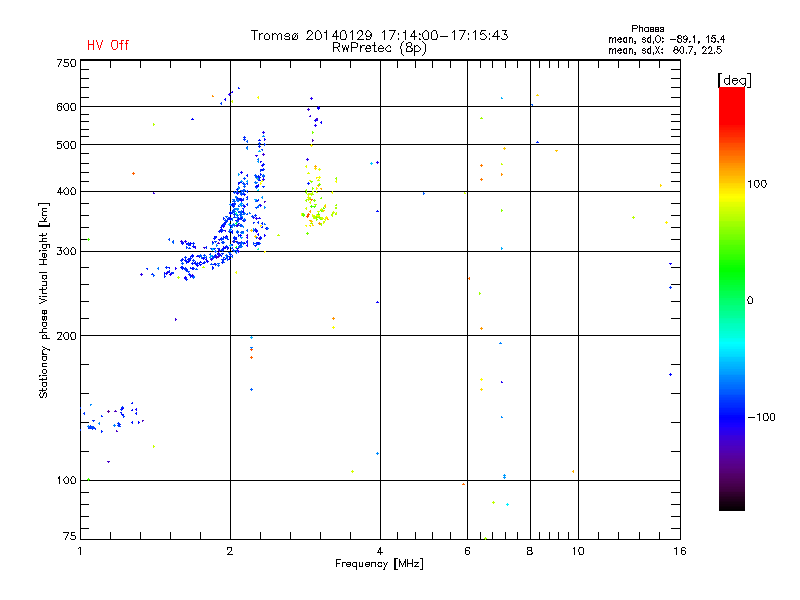Click the 'Stationary phase Virtual Height [km]' axis label
Viewport: 800px width, 600px height.
(x=44, y=300)
